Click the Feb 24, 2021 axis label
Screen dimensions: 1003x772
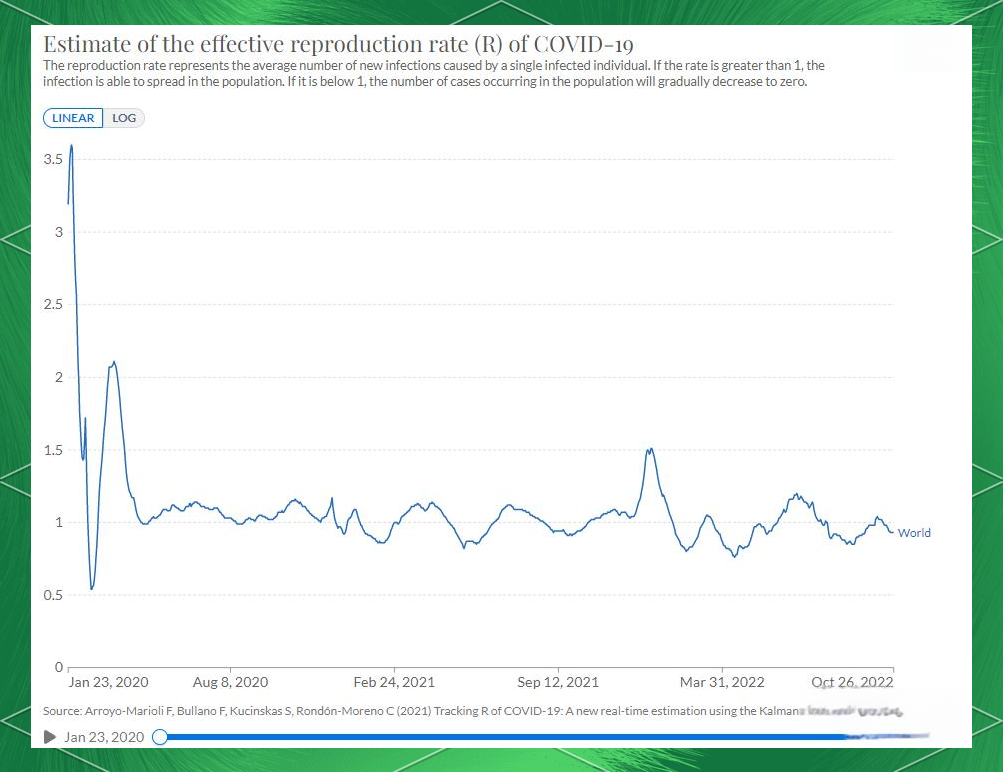pyautogui.click(x=394, y=682)
